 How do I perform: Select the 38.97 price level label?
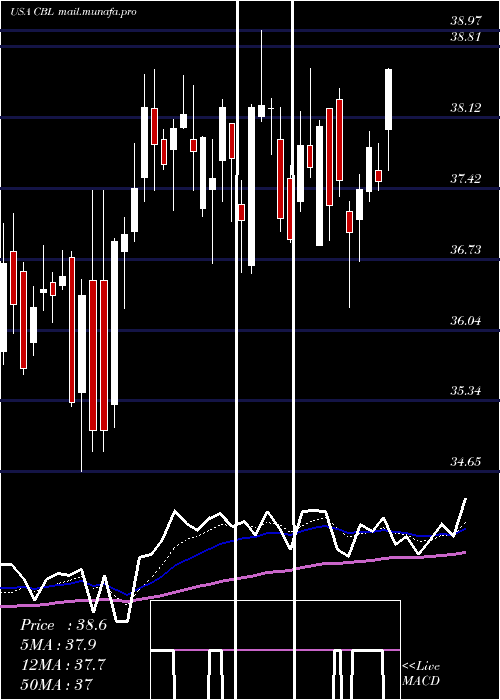465,20
